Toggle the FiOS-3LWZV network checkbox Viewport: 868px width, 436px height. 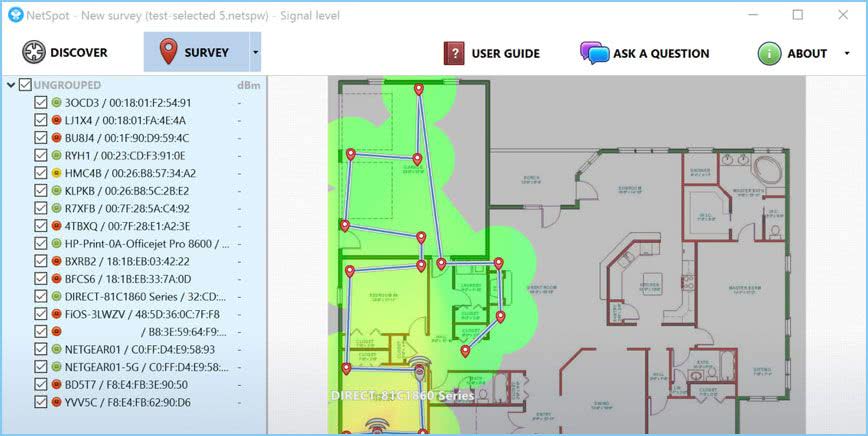(41, 314)
